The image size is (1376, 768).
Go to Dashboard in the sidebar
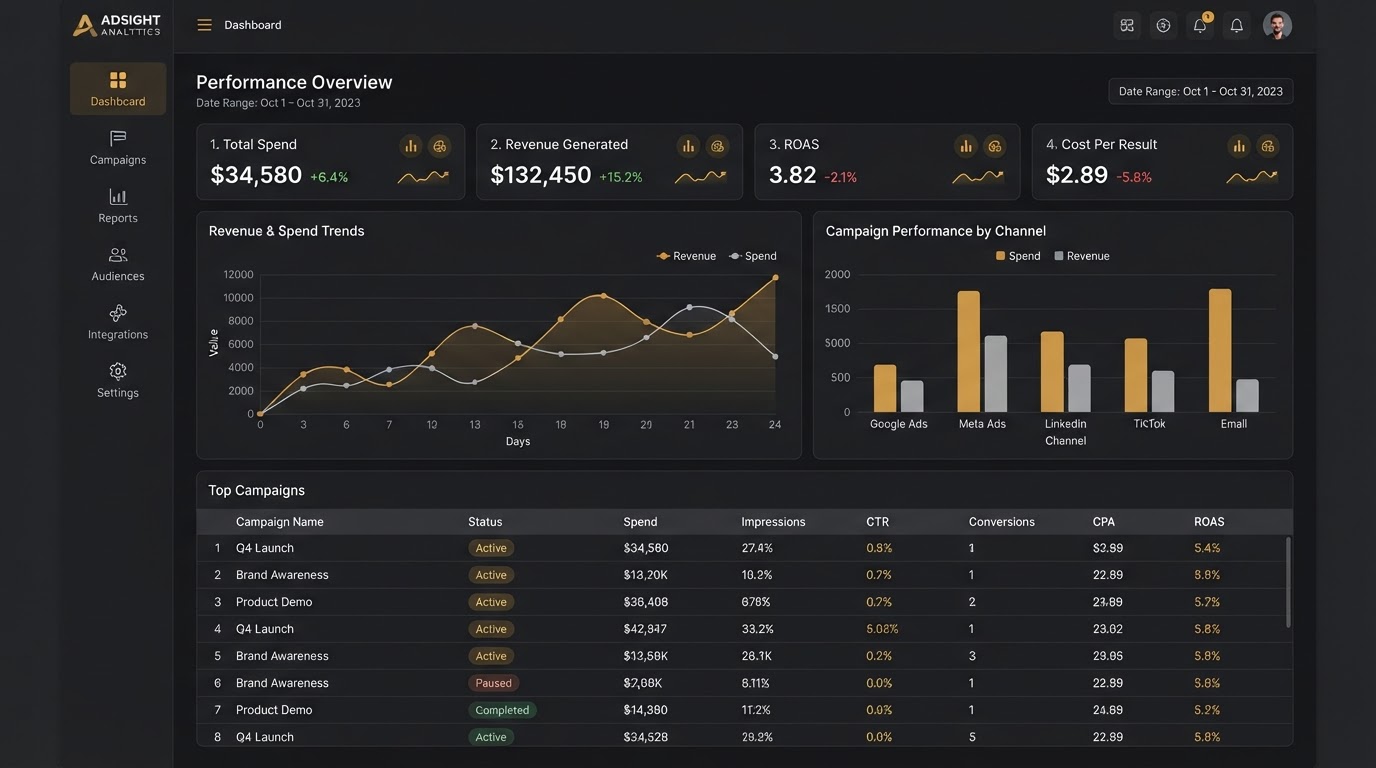[118, 89]
